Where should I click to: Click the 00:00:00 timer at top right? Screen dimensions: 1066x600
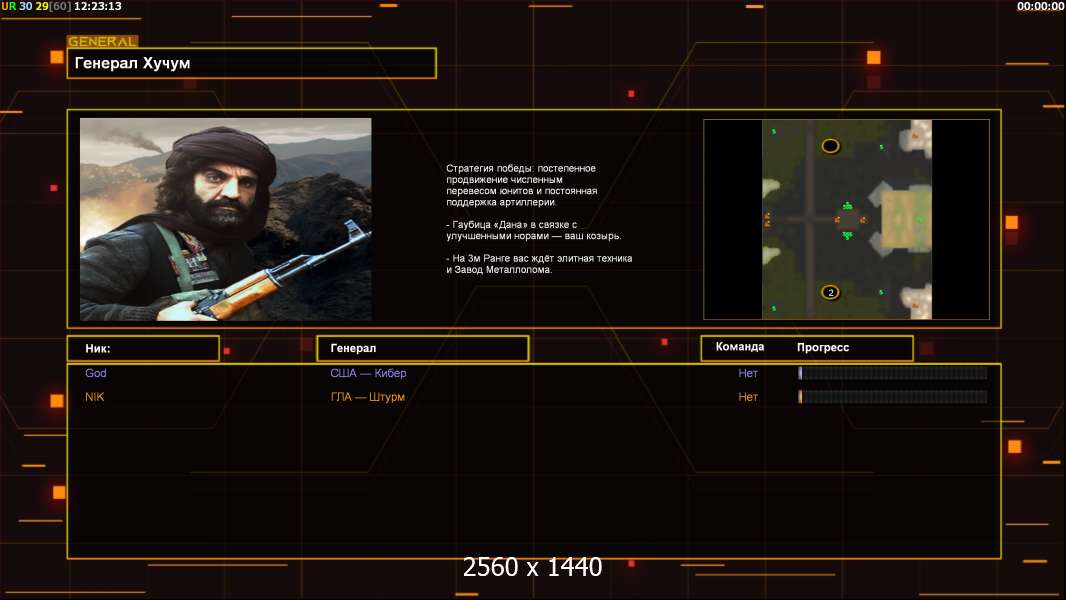[1040, 6]
